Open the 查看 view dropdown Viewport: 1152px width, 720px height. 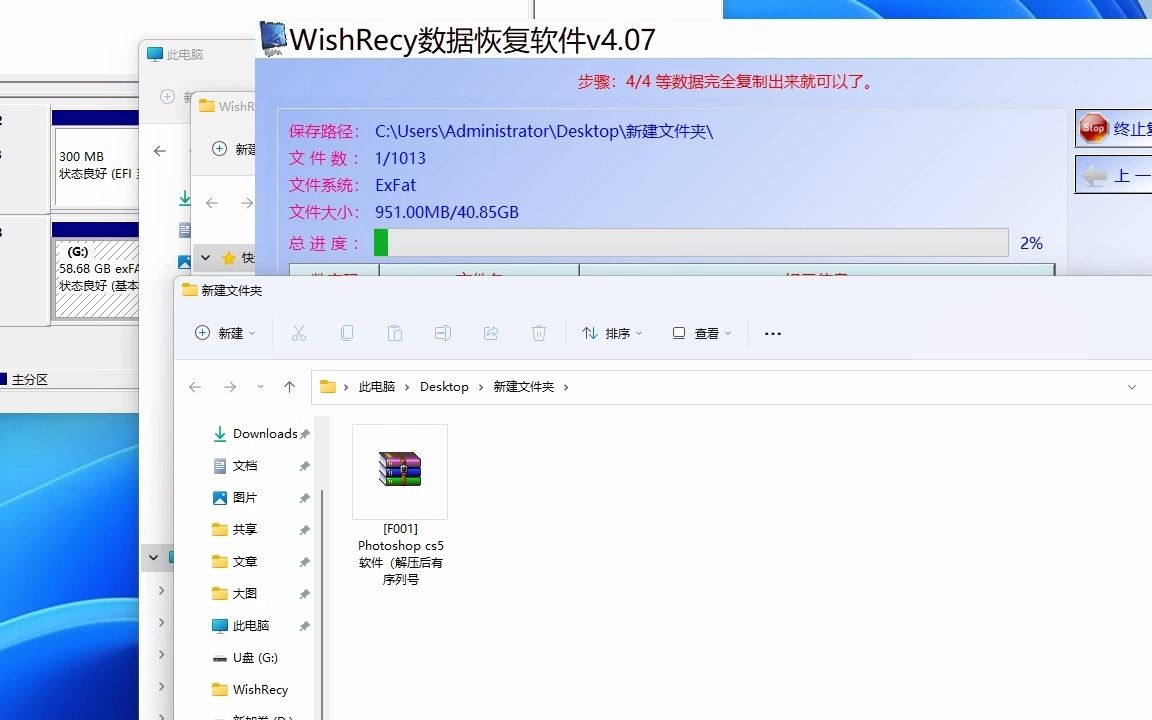[x=701, y=333]
